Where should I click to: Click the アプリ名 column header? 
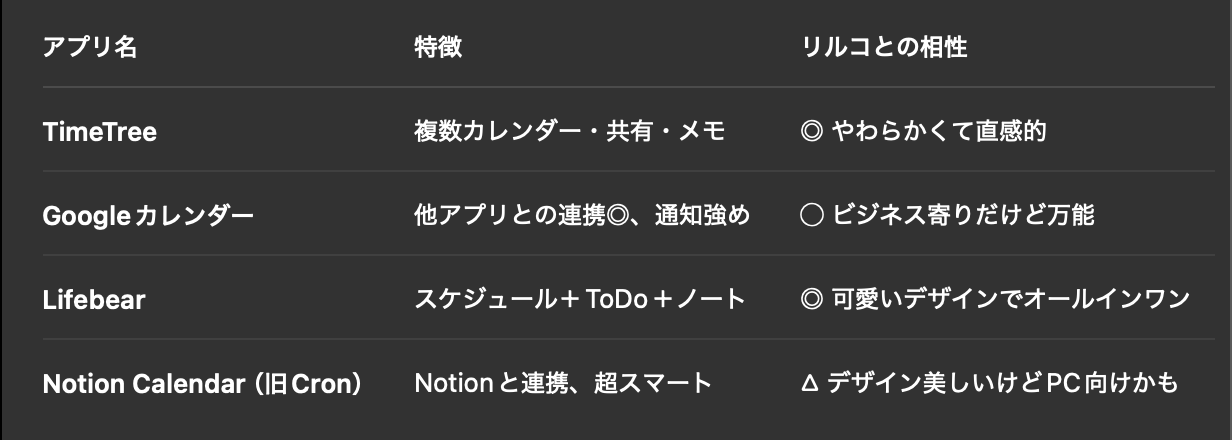coord(90,48)
